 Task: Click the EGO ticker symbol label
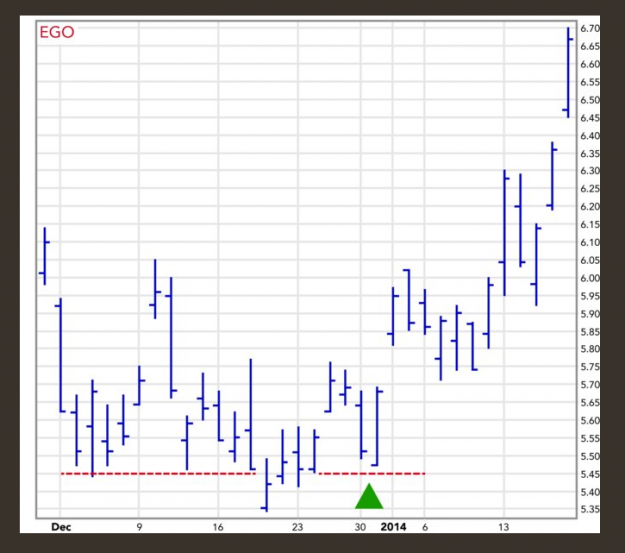[57, 32]
